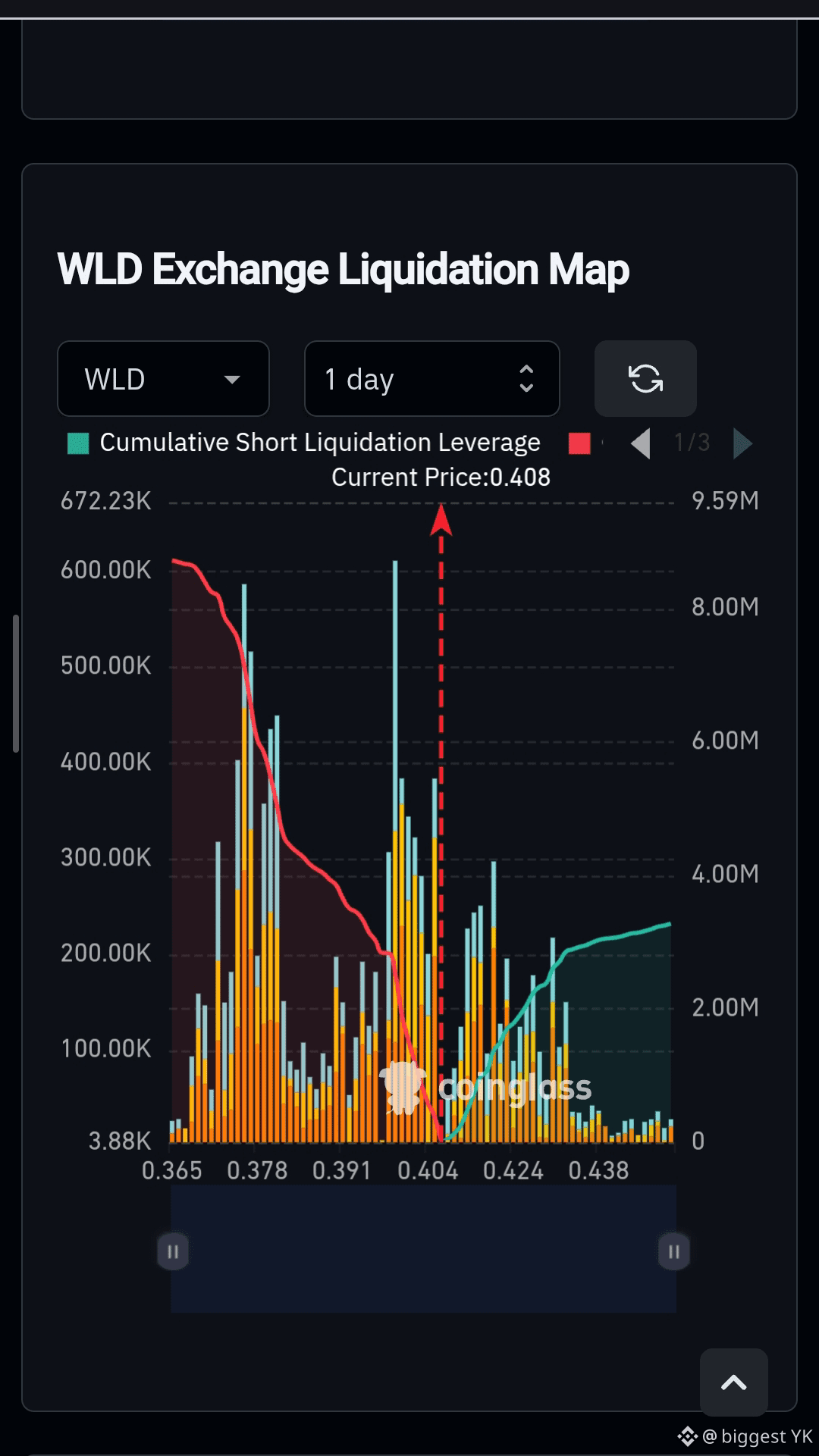The width and height of the screenshot is (819, 1456).
Task: Open the 1 day timeframe selector
Action: 431,379
